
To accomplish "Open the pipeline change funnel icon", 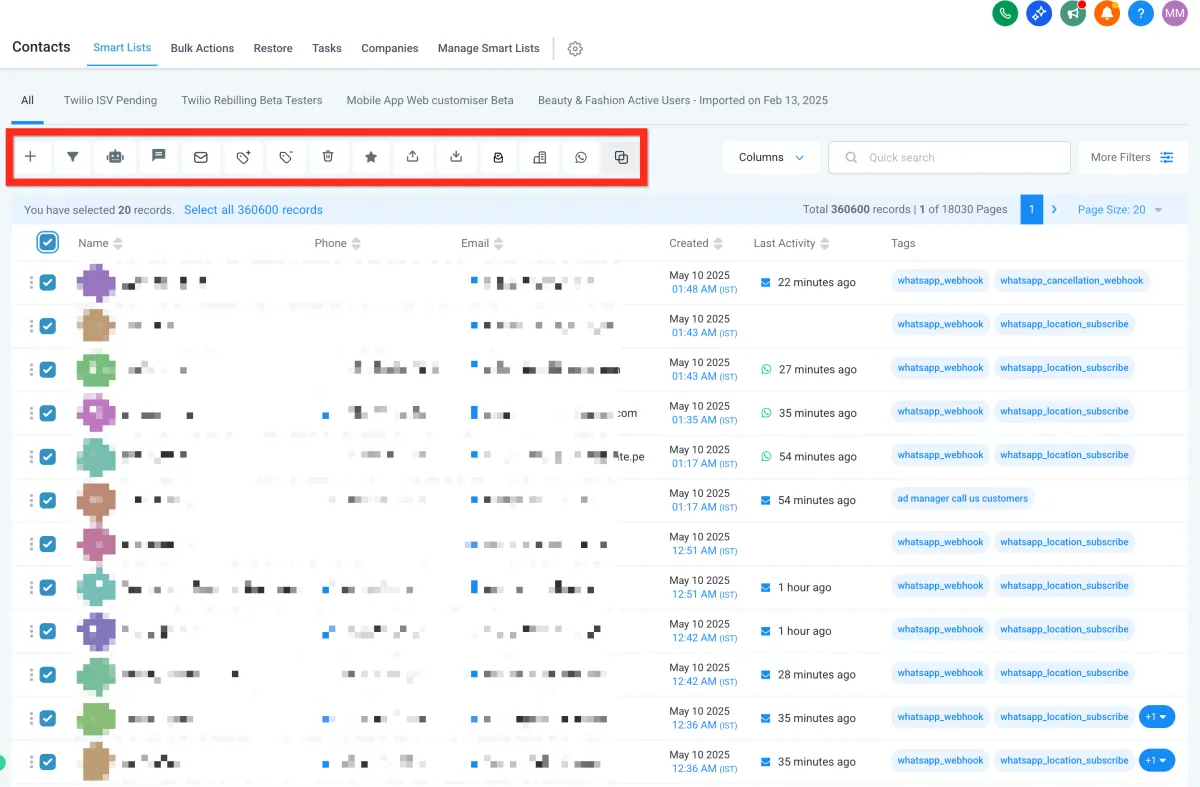I will tap(73, 157).
